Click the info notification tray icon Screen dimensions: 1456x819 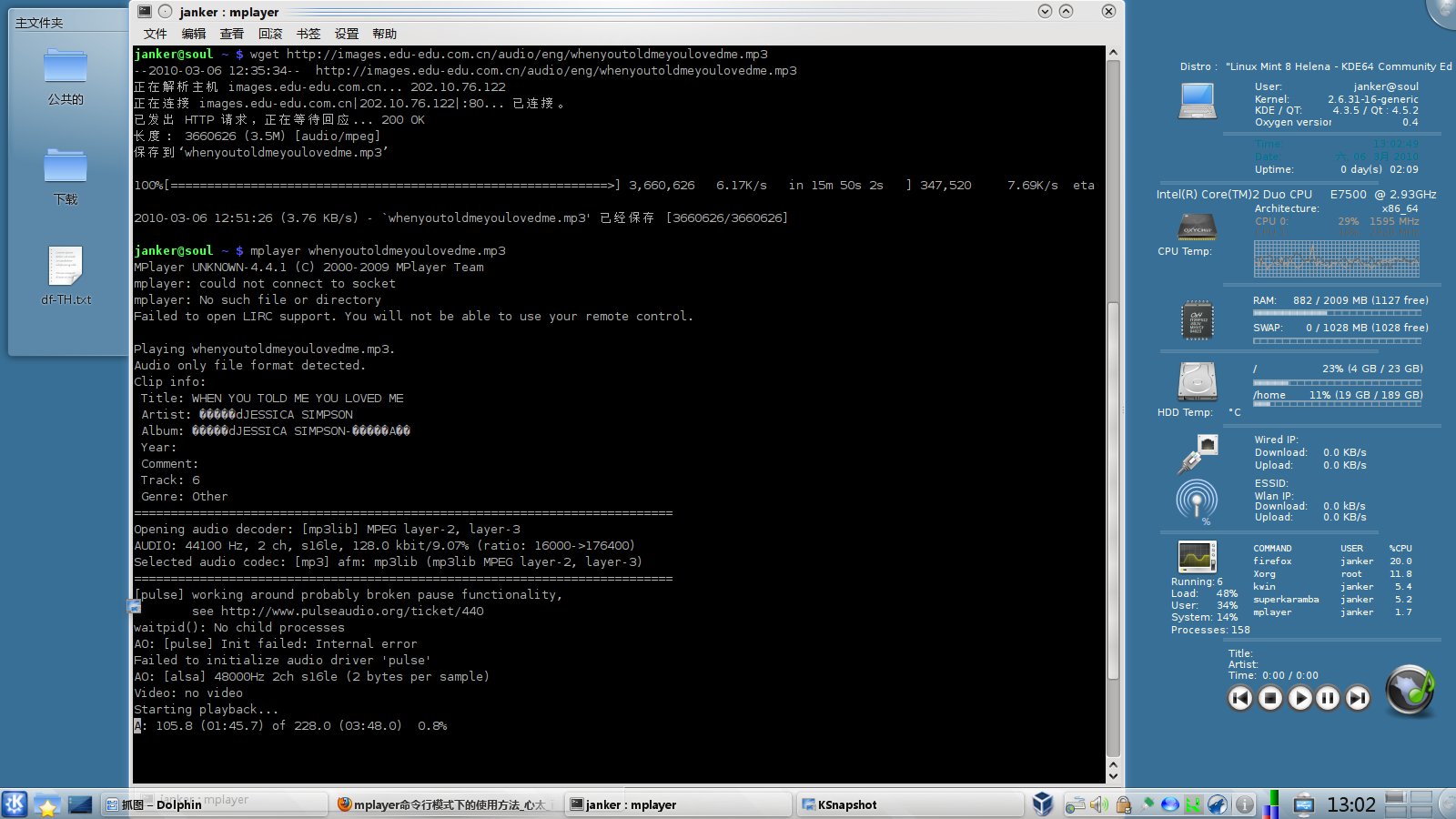pyautogui.click(x=1244, y=804)
